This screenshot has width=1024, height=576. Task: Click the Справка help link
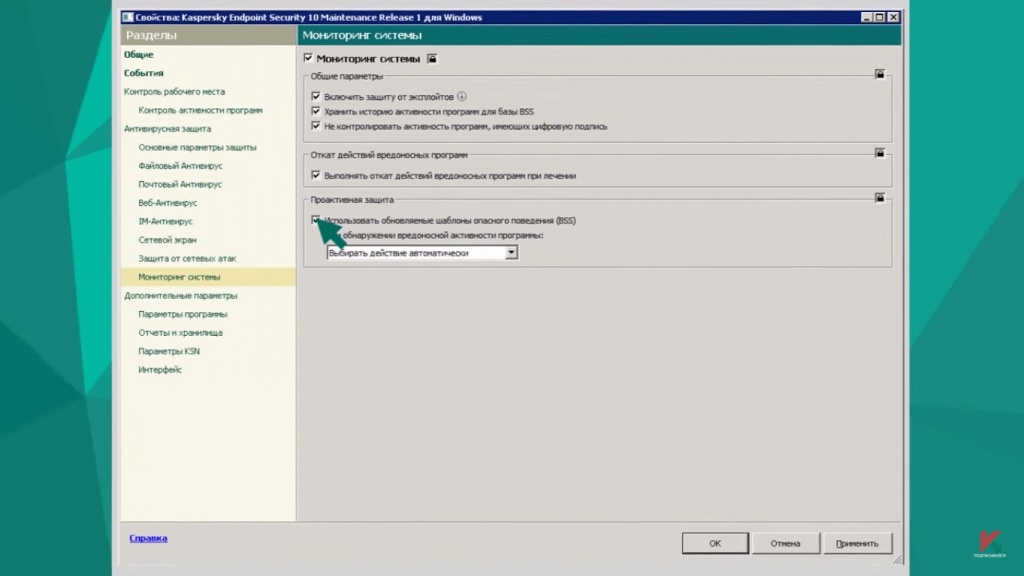tap(148, 538)
